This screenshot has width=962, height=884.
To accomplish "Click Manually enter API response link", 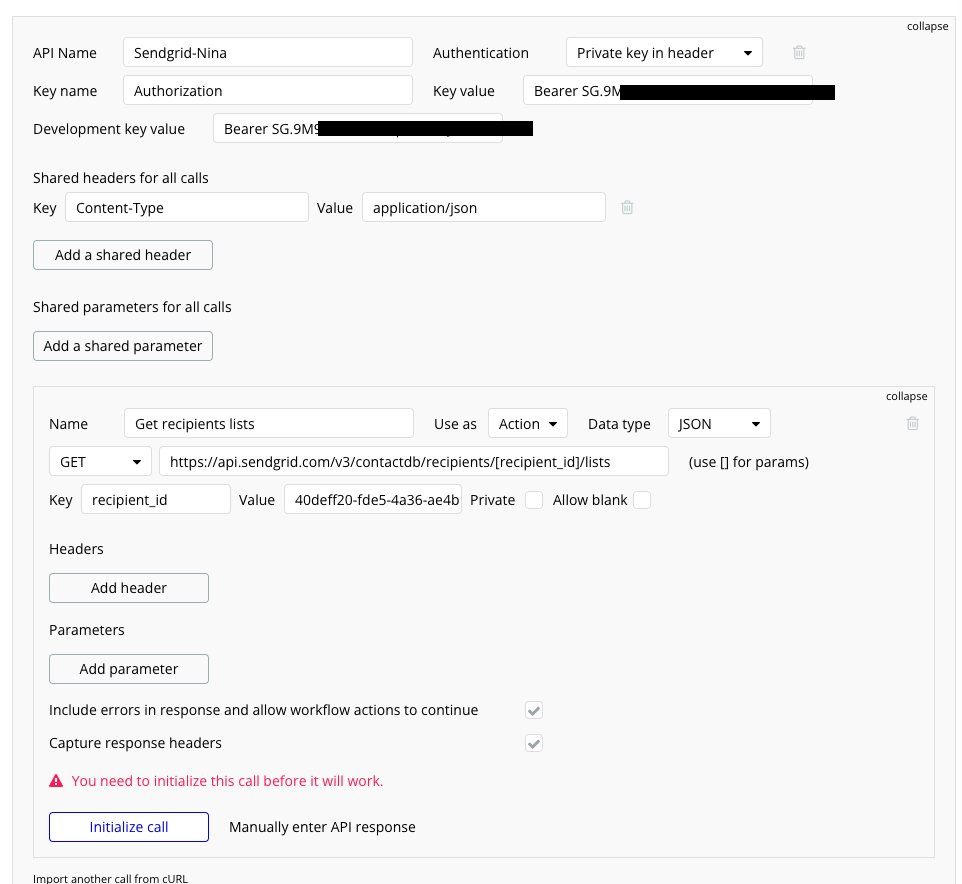I will coord(322,827).
